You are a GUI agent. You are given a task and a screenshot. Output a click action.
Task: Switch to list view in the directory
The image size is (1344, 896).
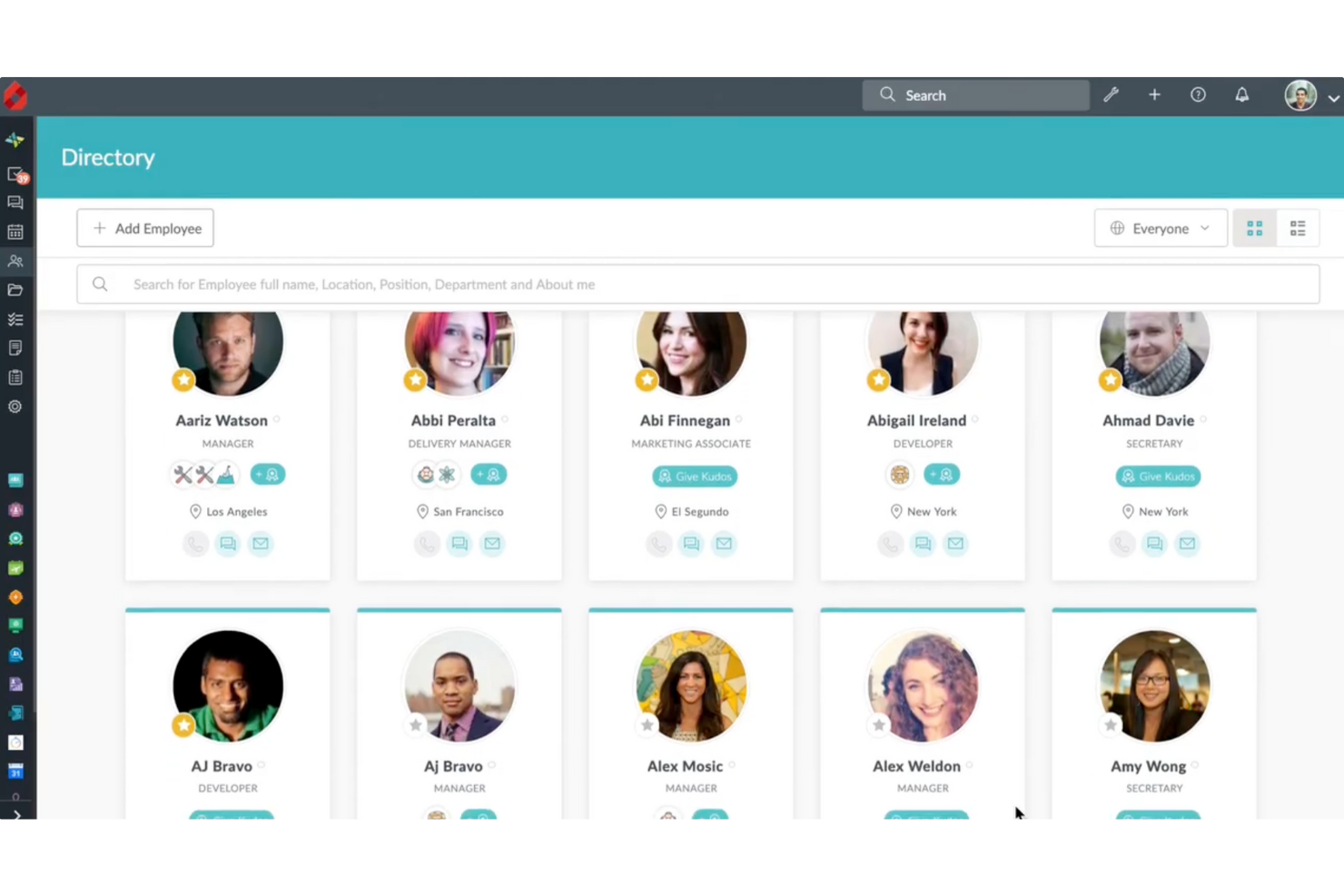point(1297,228)
